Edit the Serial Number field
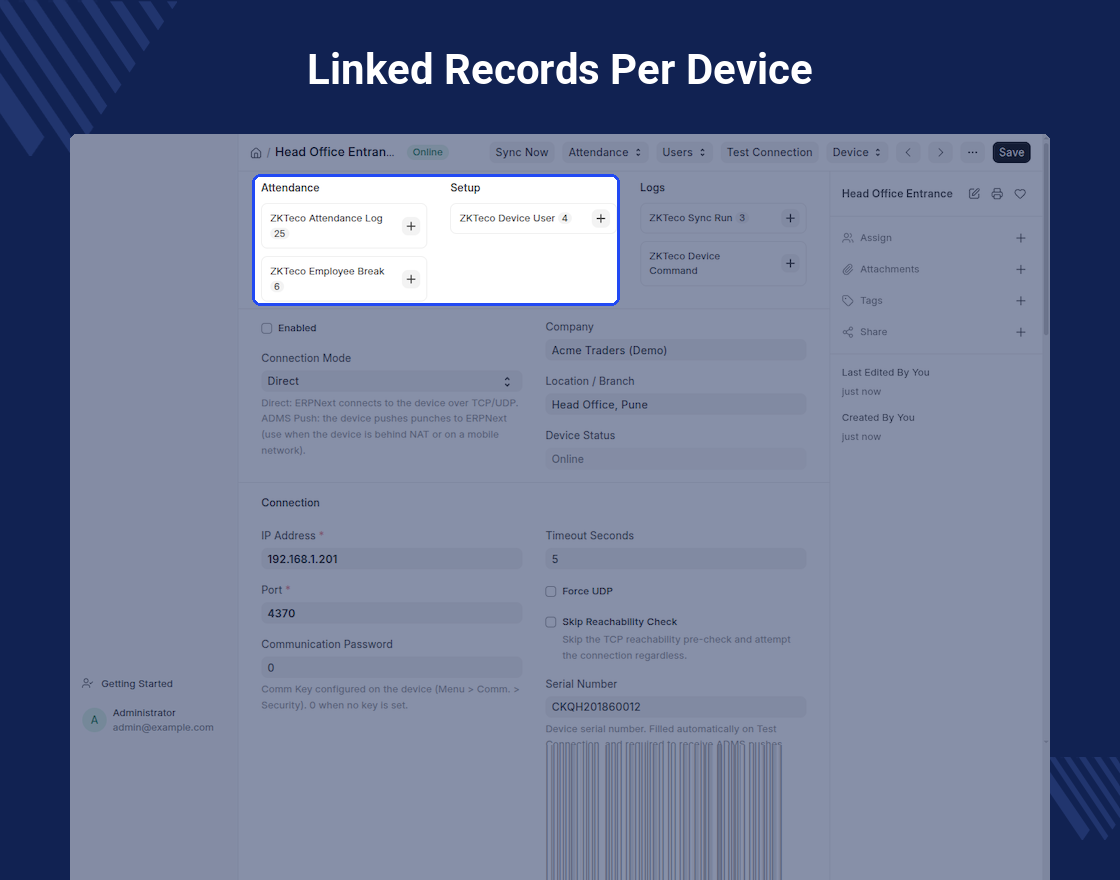Viewport: 1120px width, 880px height. point(676,707)
